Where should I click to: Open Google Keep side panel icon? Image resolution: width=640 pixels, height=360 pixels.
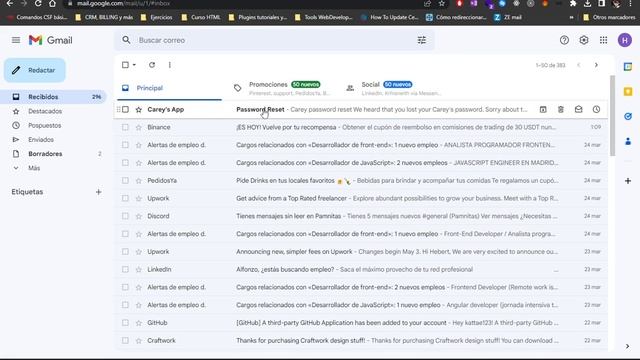coord(628,91)
